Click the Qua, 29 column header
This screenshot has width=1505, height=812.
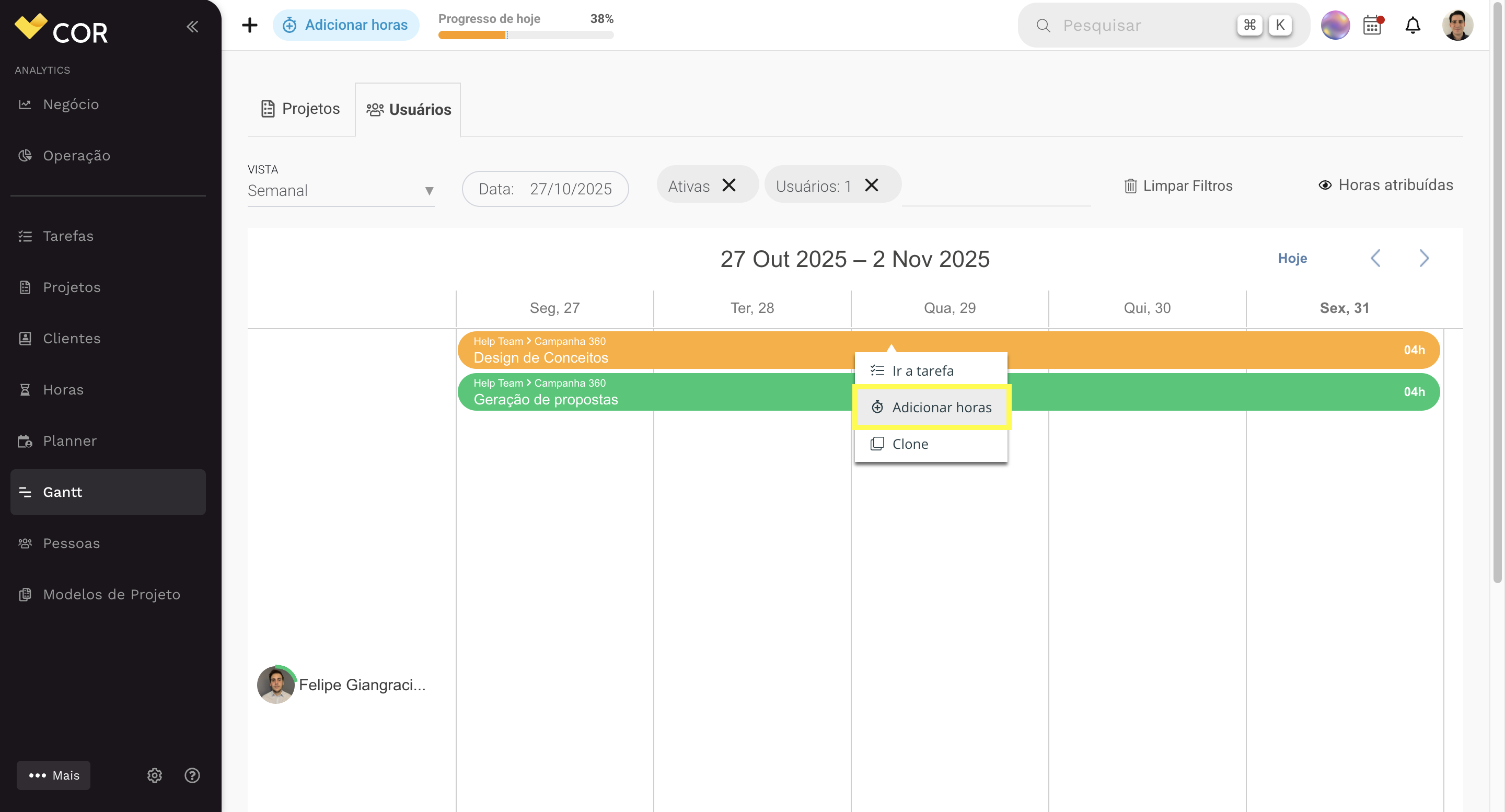tap(950, 308)
